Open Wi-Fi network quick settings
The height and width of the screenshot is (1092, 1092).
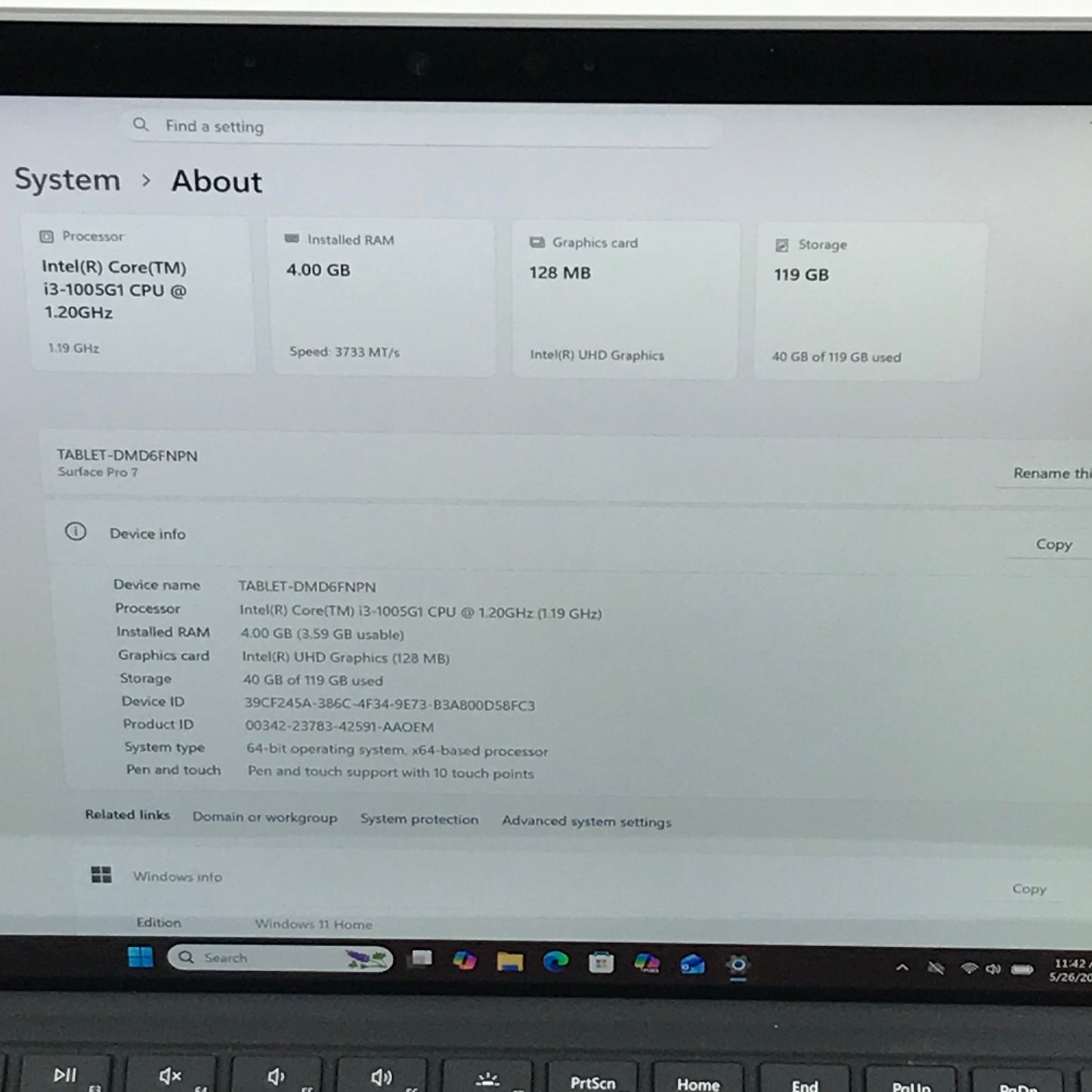point(969,969)
